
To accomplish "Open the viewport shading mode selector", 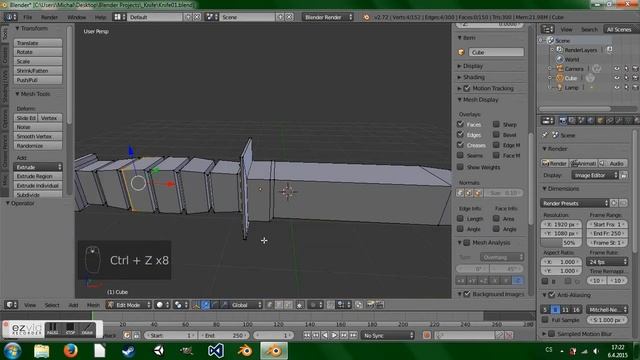I will pos(162,305).
